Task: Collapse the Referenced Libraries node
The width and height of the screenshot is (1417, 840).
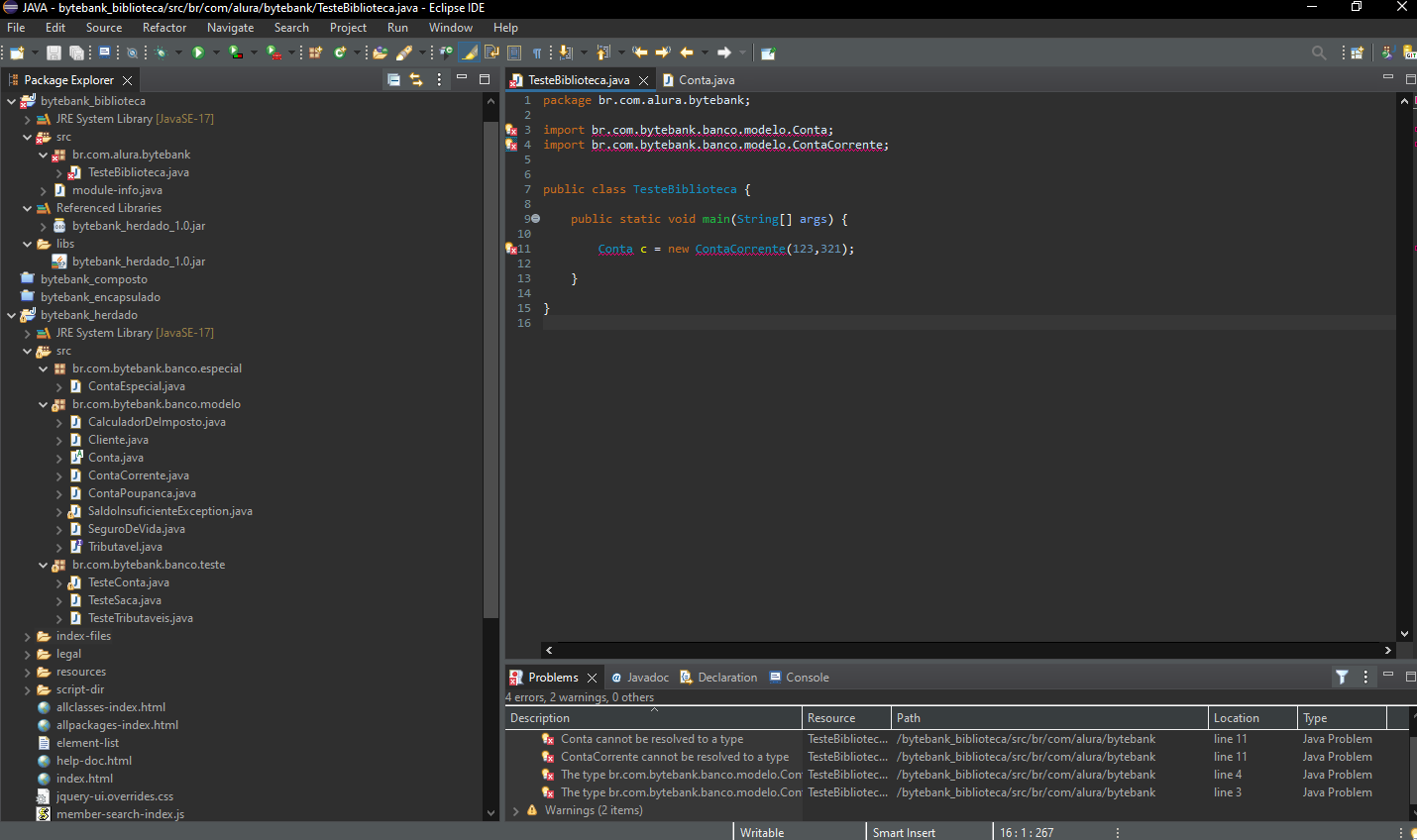Action: pos(27,208)
